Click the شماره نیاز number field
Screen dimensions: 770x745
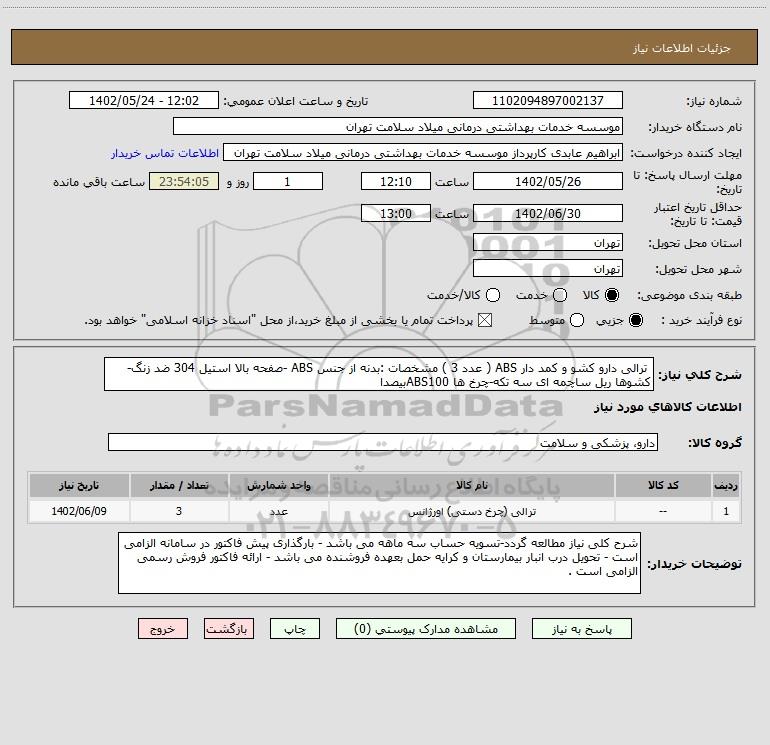click(547, 101)
